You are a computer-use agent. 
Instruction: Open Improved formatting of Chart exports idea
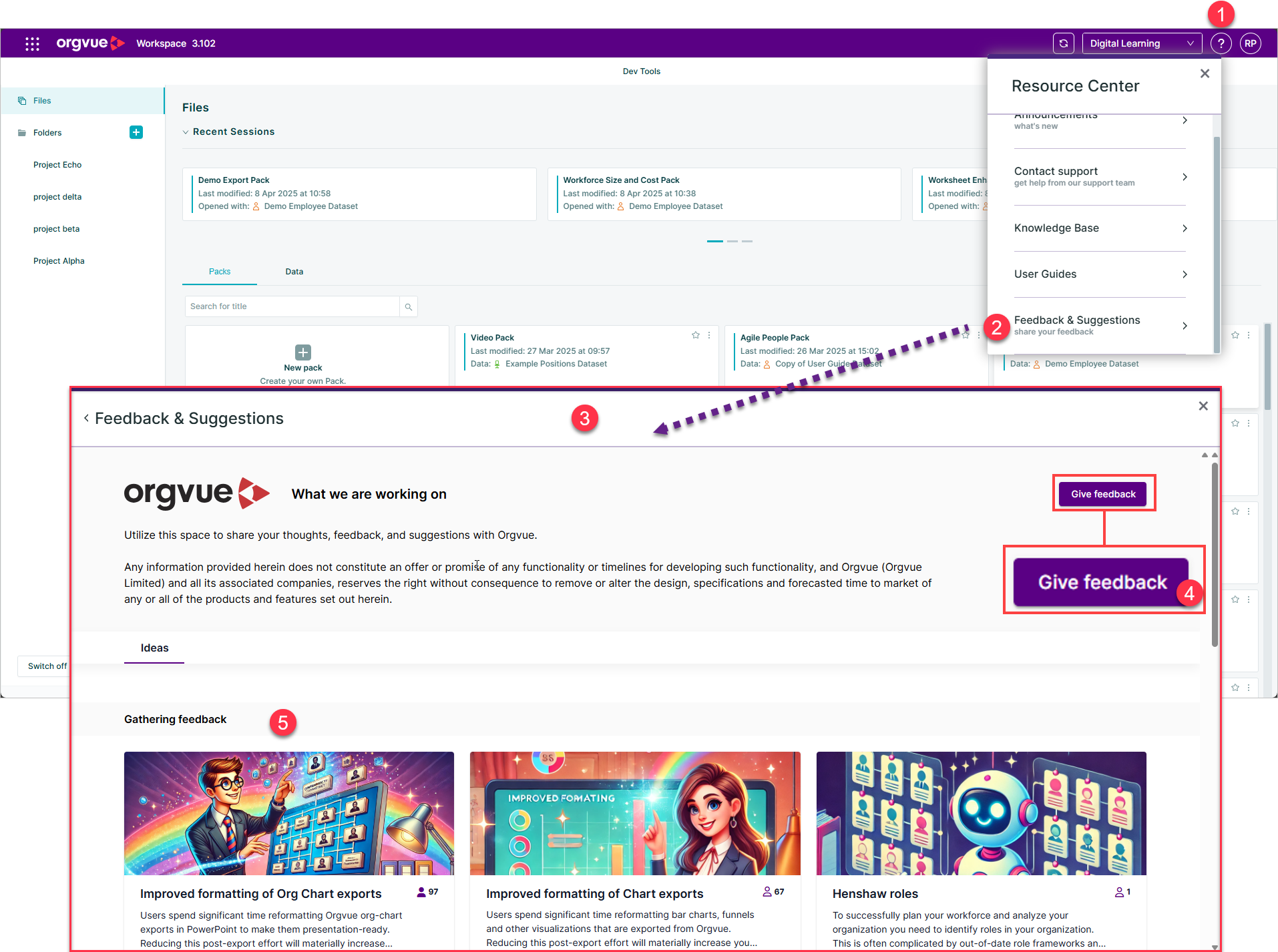tap(594, 894)
